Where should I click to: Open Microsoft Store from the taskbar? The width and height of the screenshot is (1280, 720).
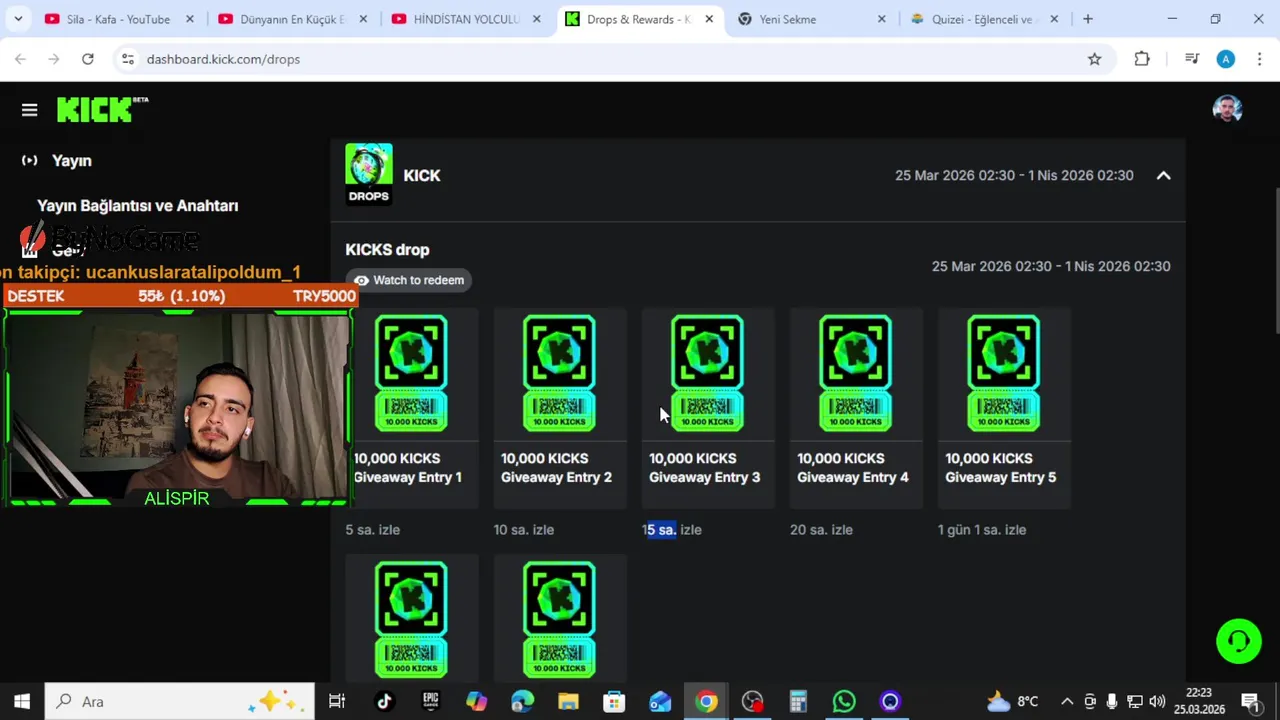(x=614, y=701)
